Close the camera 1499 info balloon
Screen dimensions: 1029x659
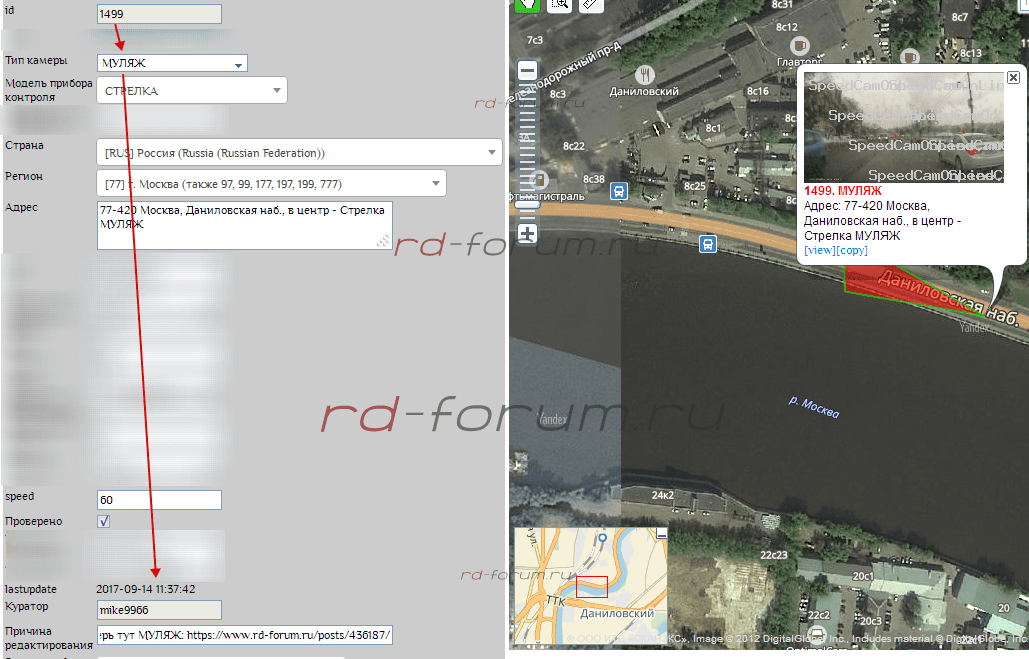1012,77
